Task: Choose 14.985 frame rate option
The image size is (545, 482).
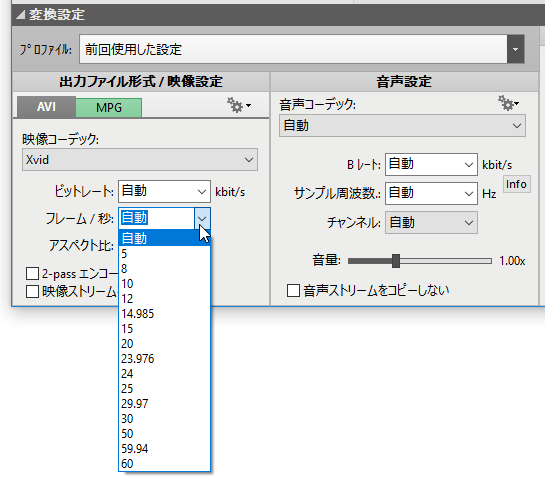Action: point(164,314)
